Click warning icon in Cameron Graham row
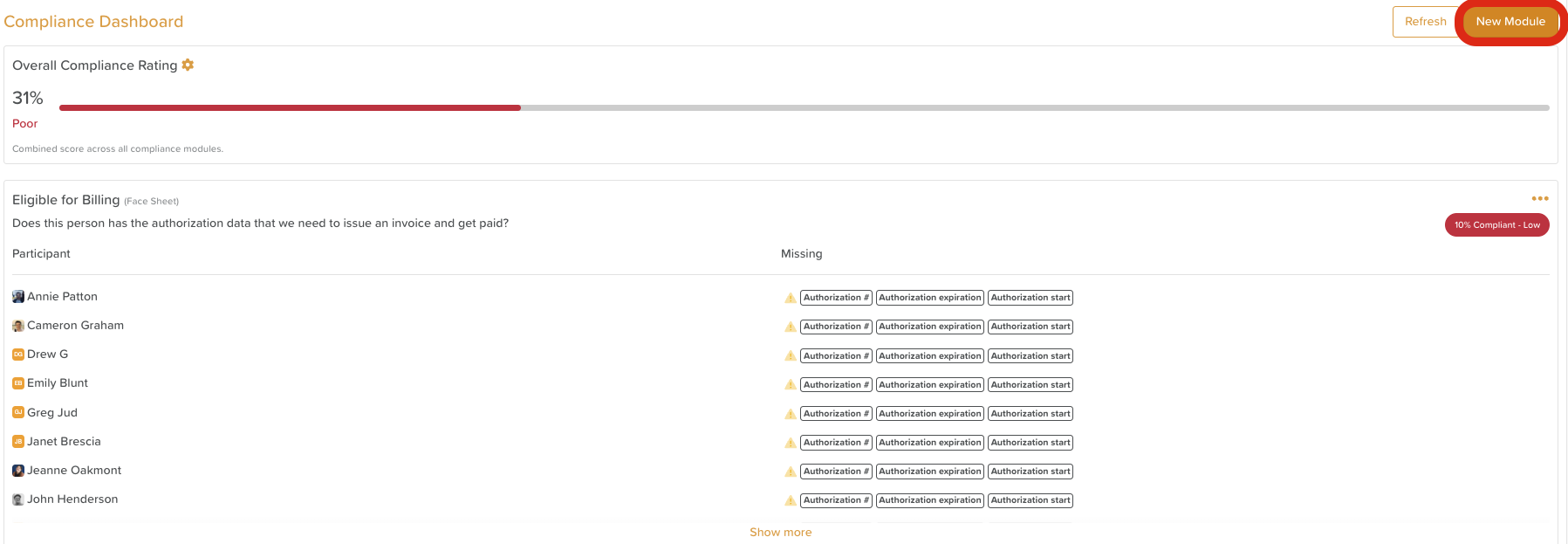The width and height of the screenshot is (1568, 544). 791,327
